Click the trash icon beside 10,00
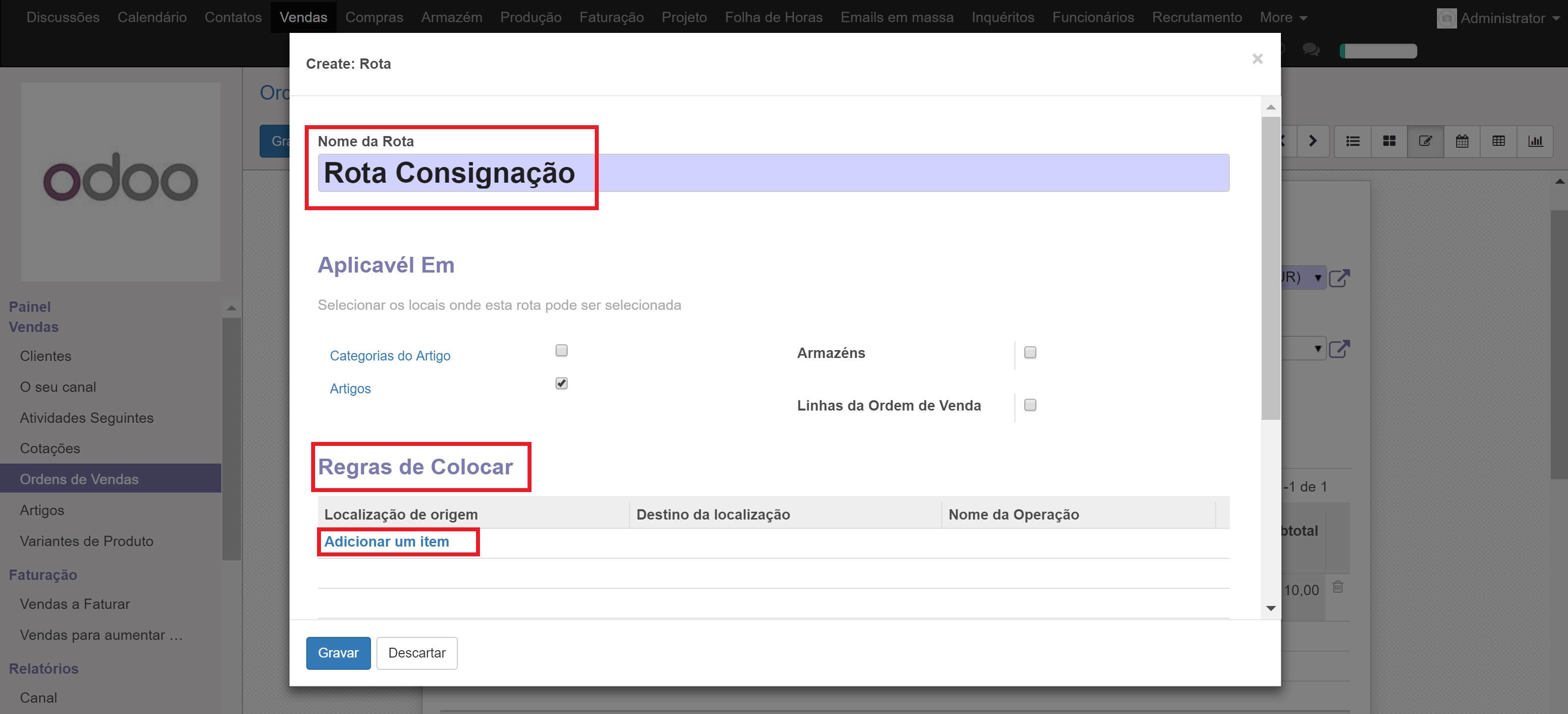This screenshot has height=714, width=1568. [x=1338, y=587]
